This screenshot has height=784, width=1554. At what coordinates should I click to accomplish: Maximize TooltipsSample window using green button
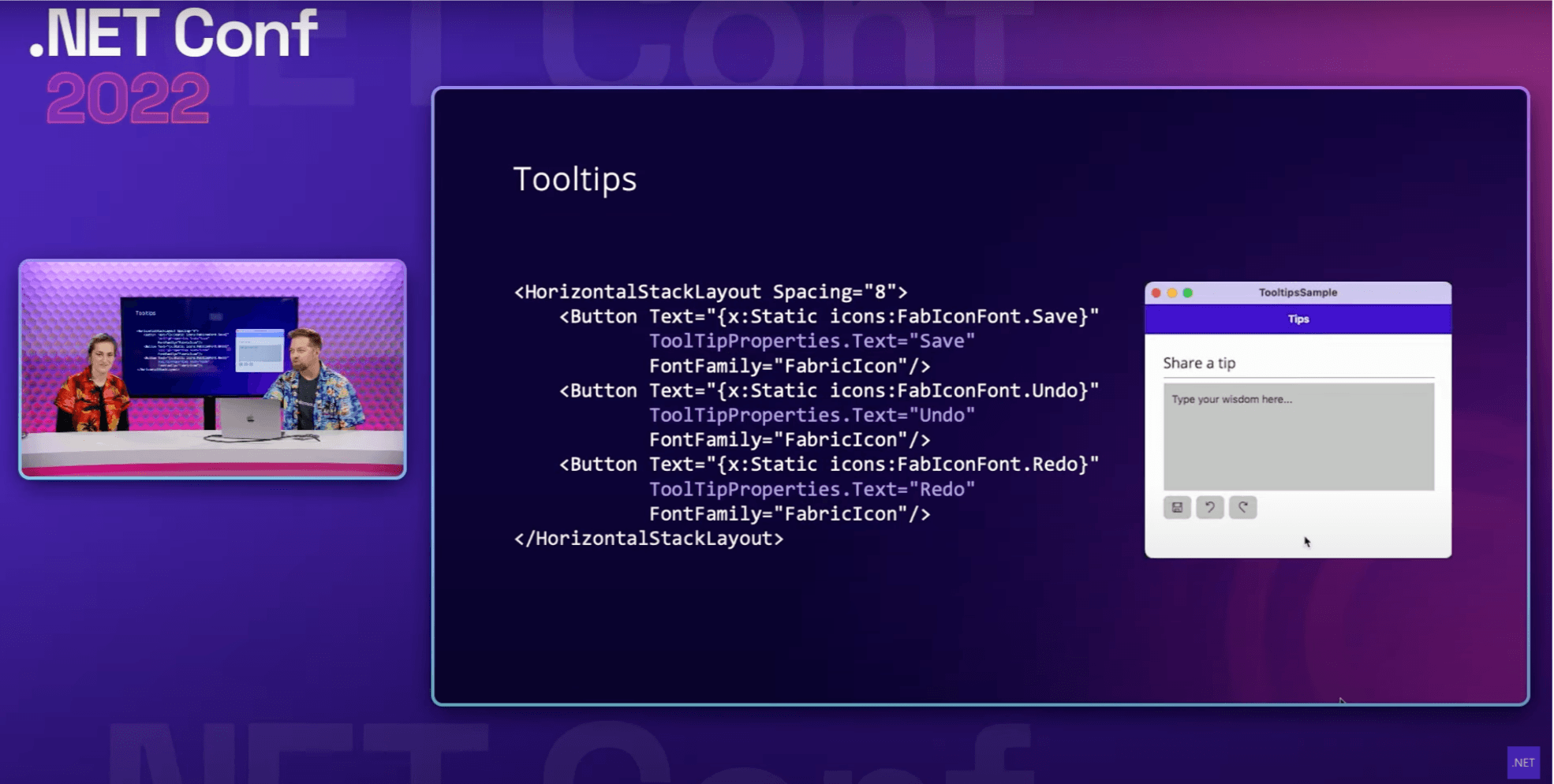(1188, 293)
